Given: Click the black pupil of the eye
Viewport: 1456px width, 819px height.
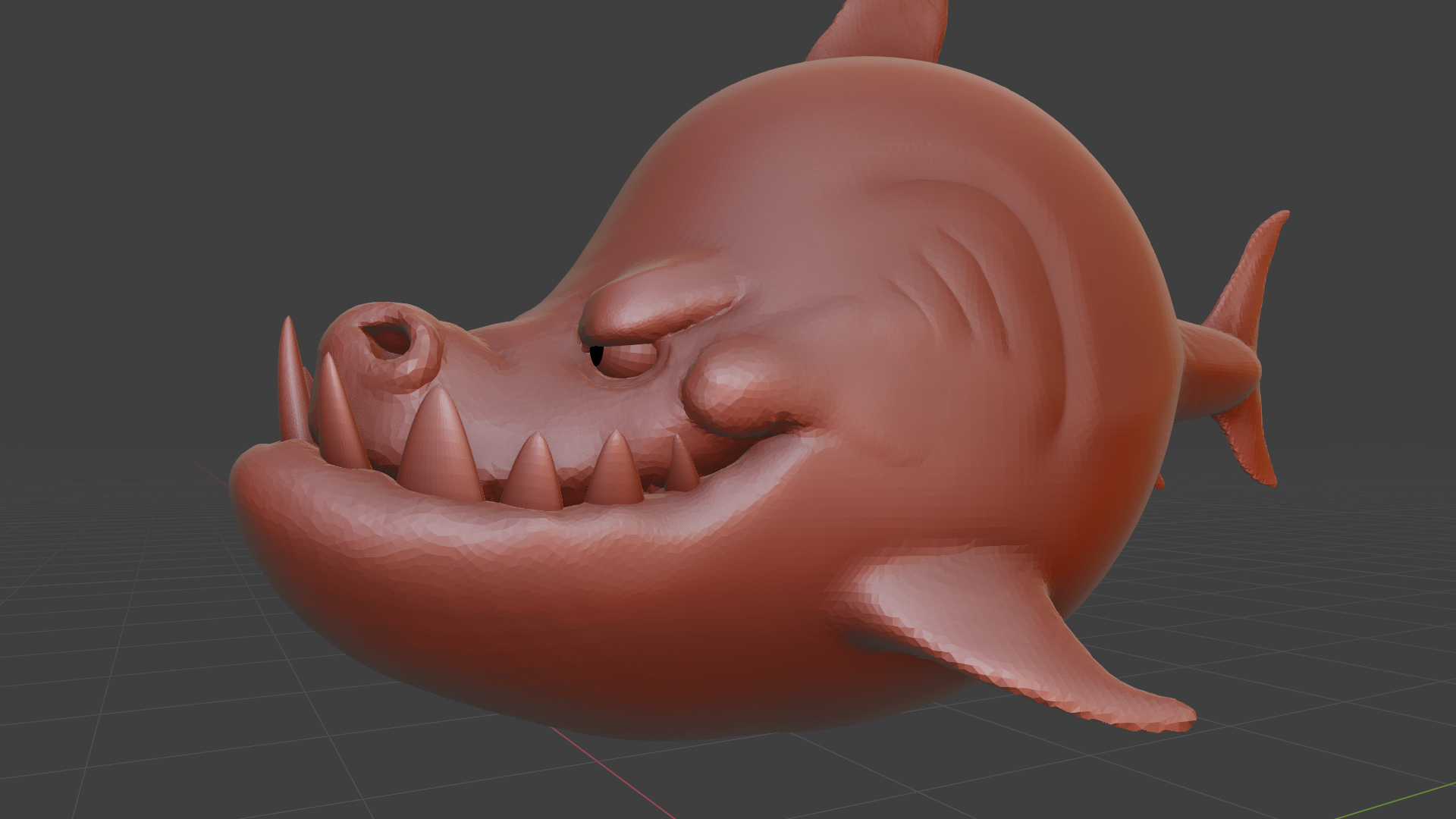Looking at the screenshot, I should 597,355.
